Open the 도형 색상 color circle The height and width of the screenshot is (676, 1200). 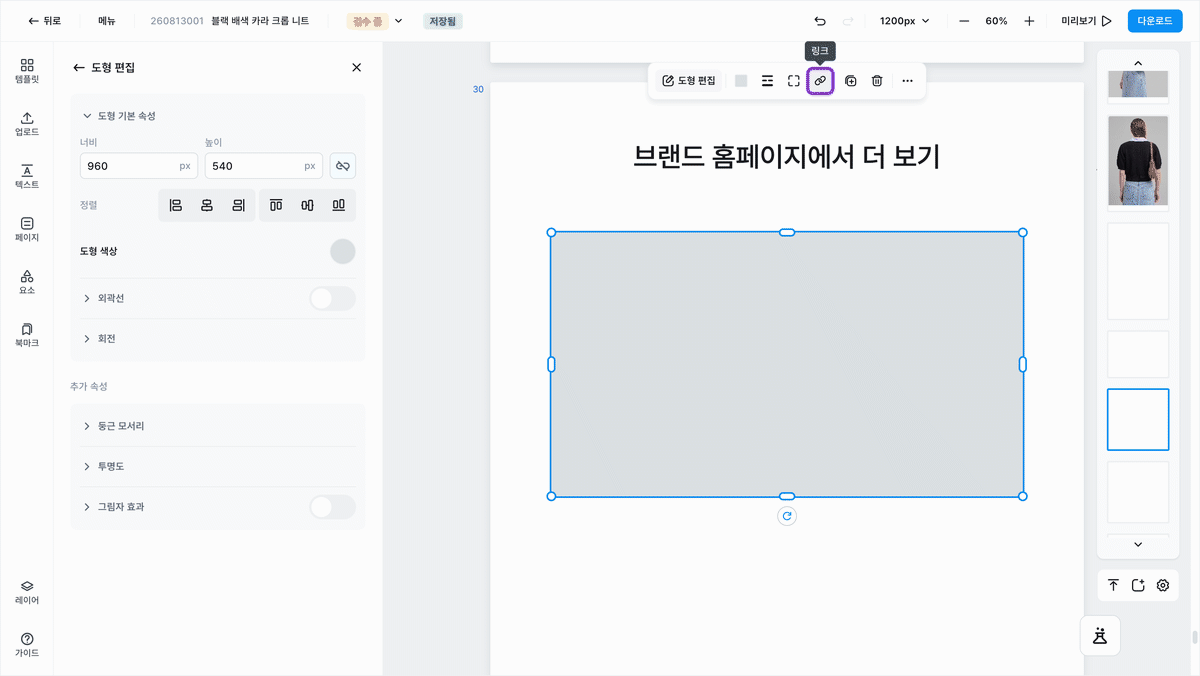pos(343,251)
